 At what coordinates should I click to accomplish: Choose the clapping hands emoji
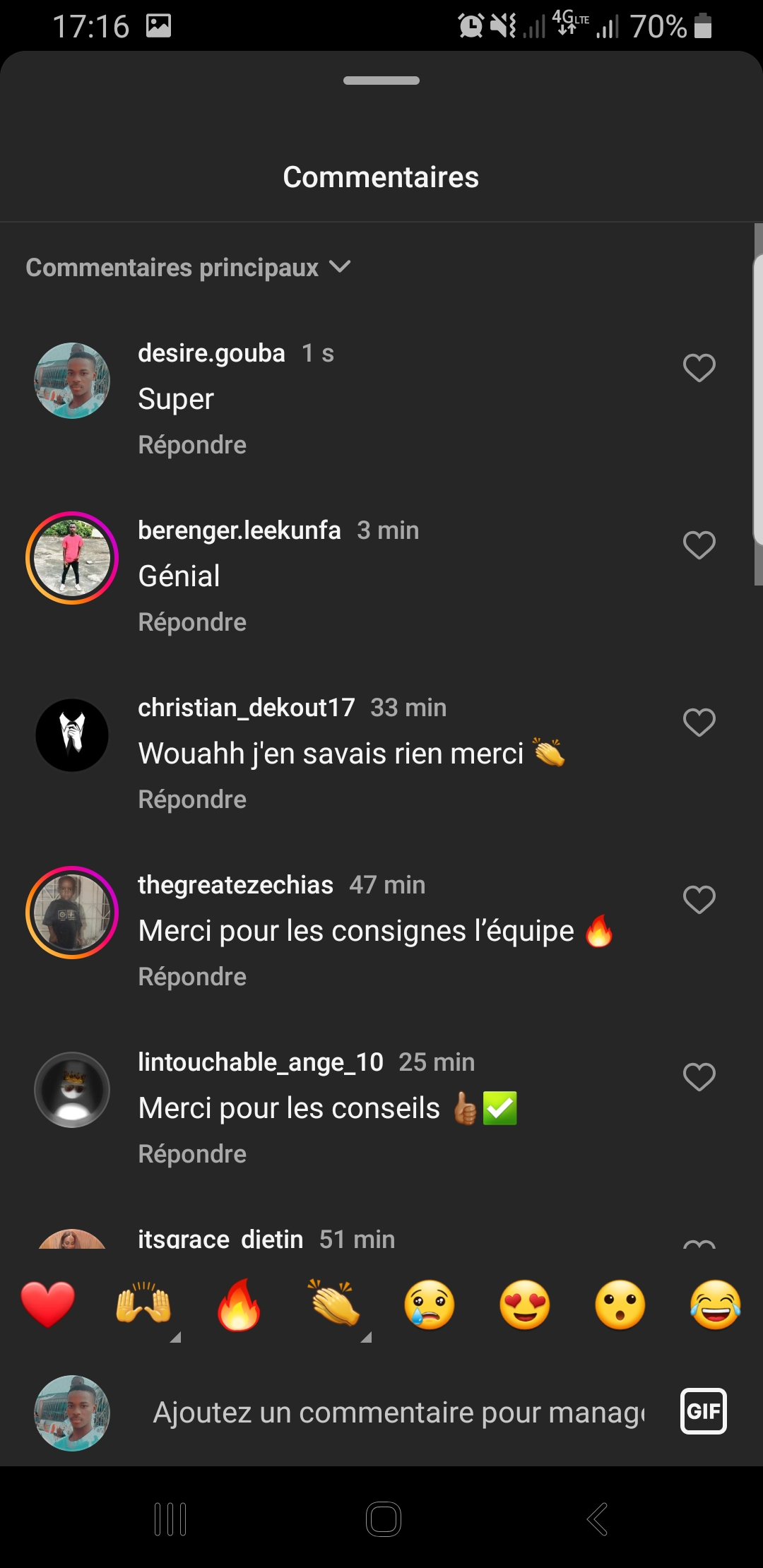click(x=334, y=1304)
